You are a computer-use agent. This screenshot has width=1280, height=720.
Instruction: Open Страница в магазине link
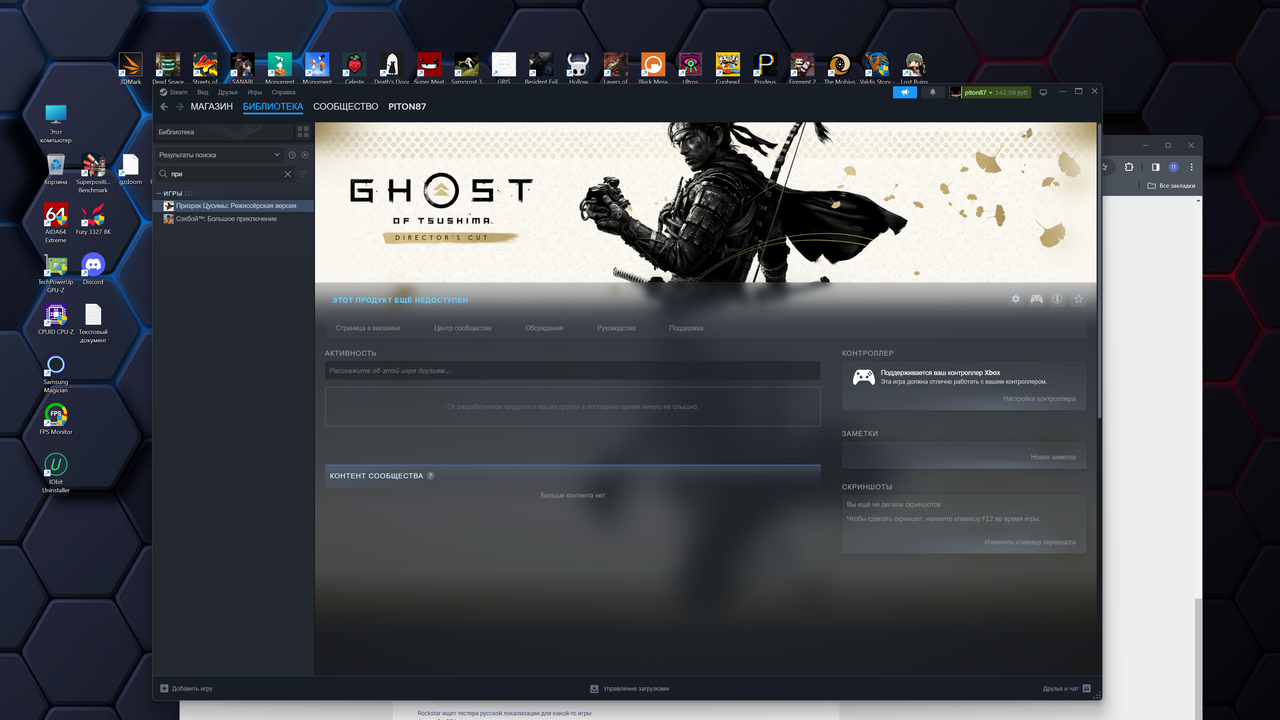click(x=368, y=328)
